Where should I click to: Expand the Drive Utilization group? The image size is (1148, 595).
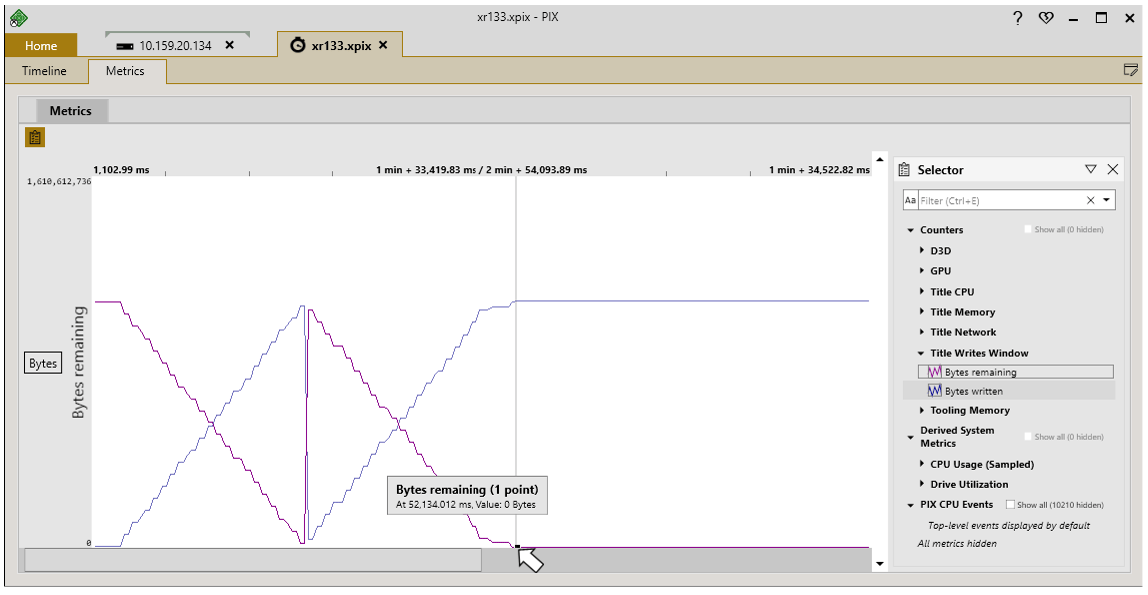(922, 484)
